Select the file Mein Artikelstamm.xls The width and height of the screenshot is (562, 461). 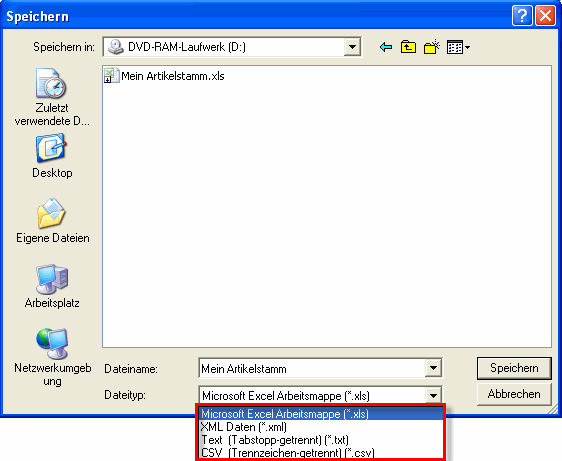pos(164,76)
